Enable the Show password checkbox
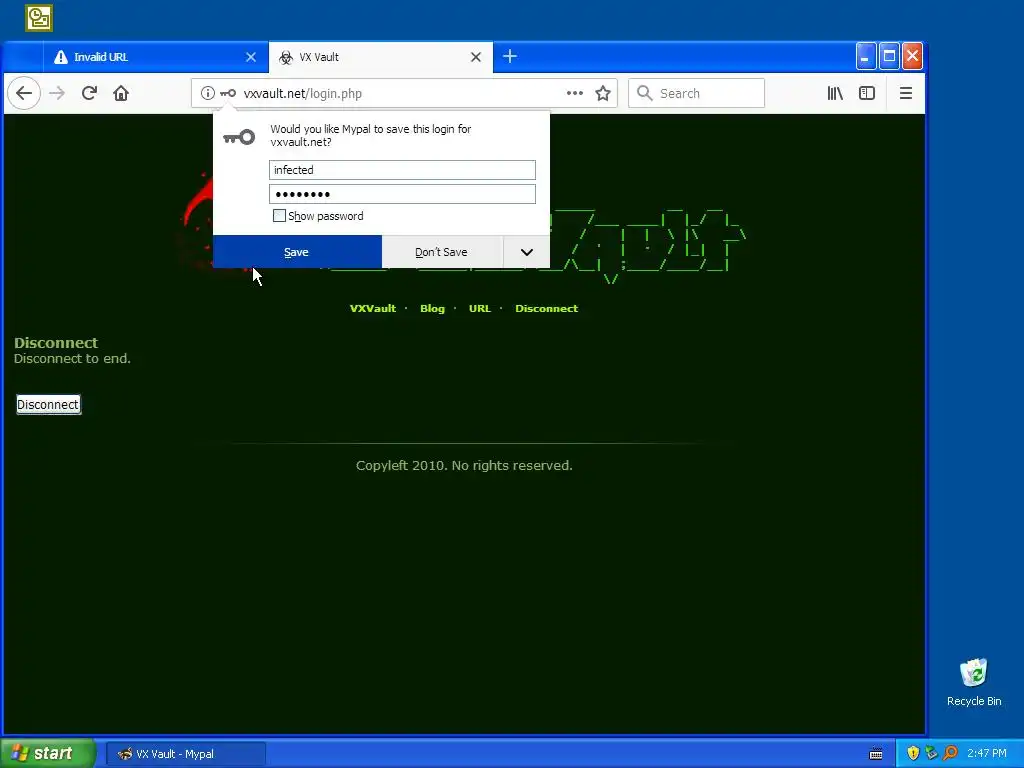The height and width of the screenshot is (768, 1024). click(x=279, y=216)
